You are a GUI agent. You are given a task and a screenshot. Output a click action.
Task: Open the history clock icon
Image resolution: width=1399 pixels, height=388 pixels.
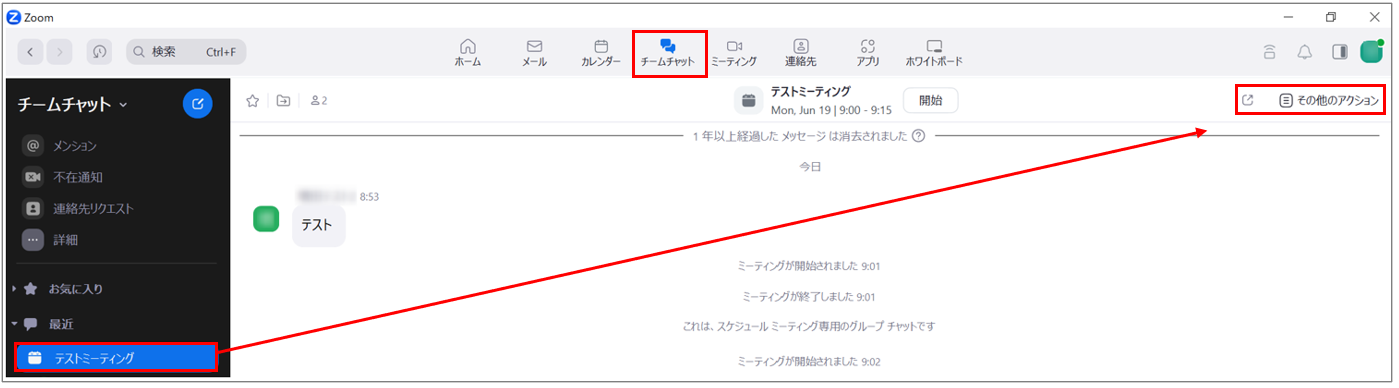(x=99, y=52)
